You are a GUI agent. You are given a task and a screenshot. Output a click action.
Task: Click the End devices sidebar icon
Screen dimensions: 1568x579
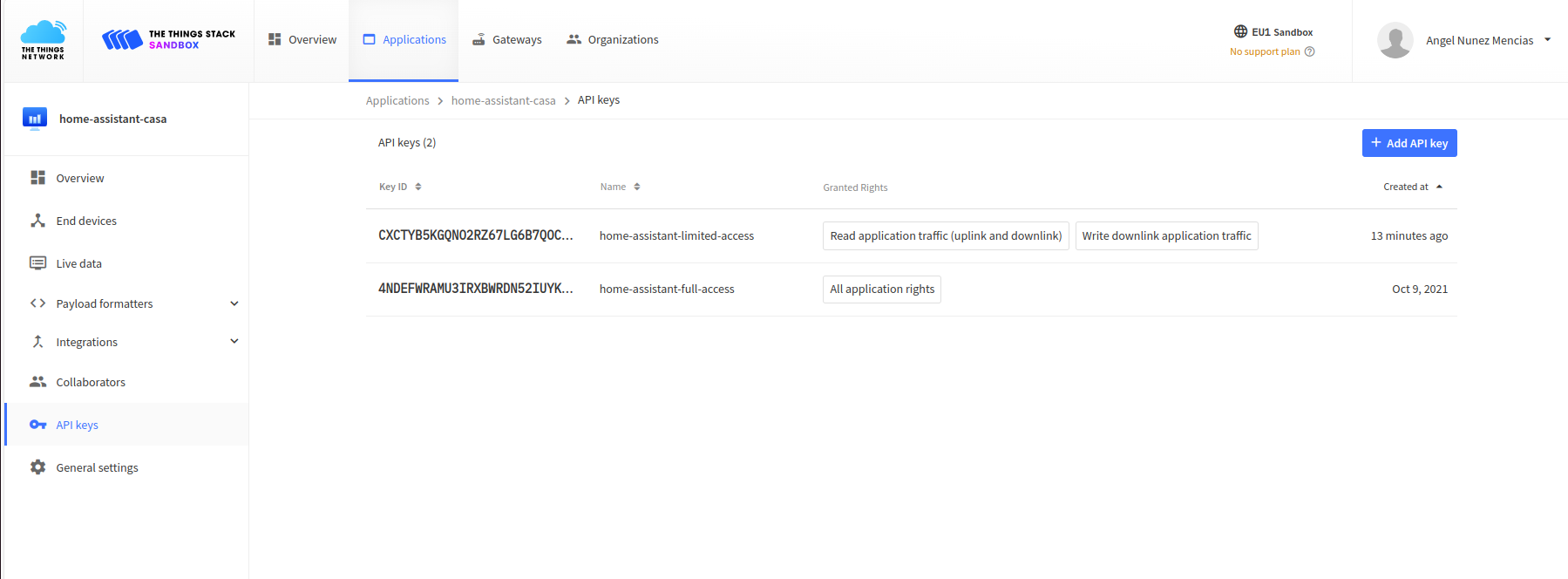(37, 221)
